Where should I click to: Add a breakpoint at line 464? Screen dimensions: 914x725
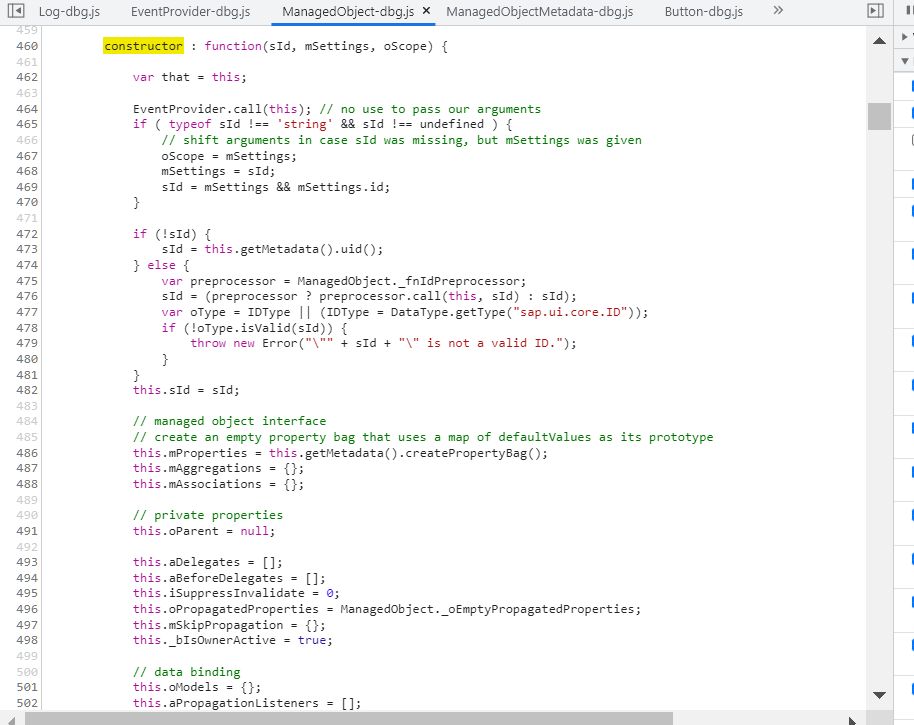pyautogui.click(x=27, y=109)
